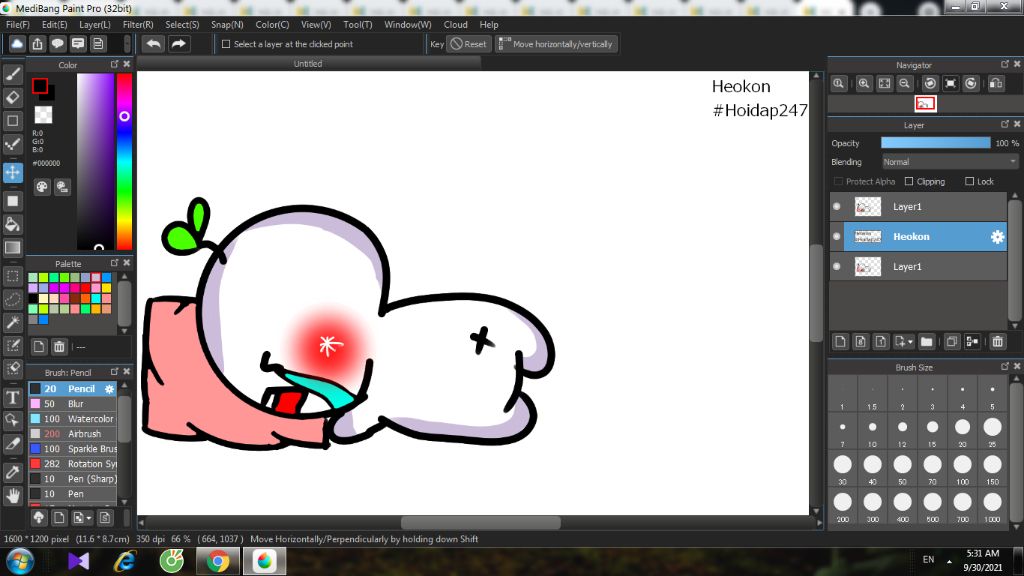This screenshot has width=1024, height=576.
Task: Pop out the Navigator panel
Action: point(1005,64)
